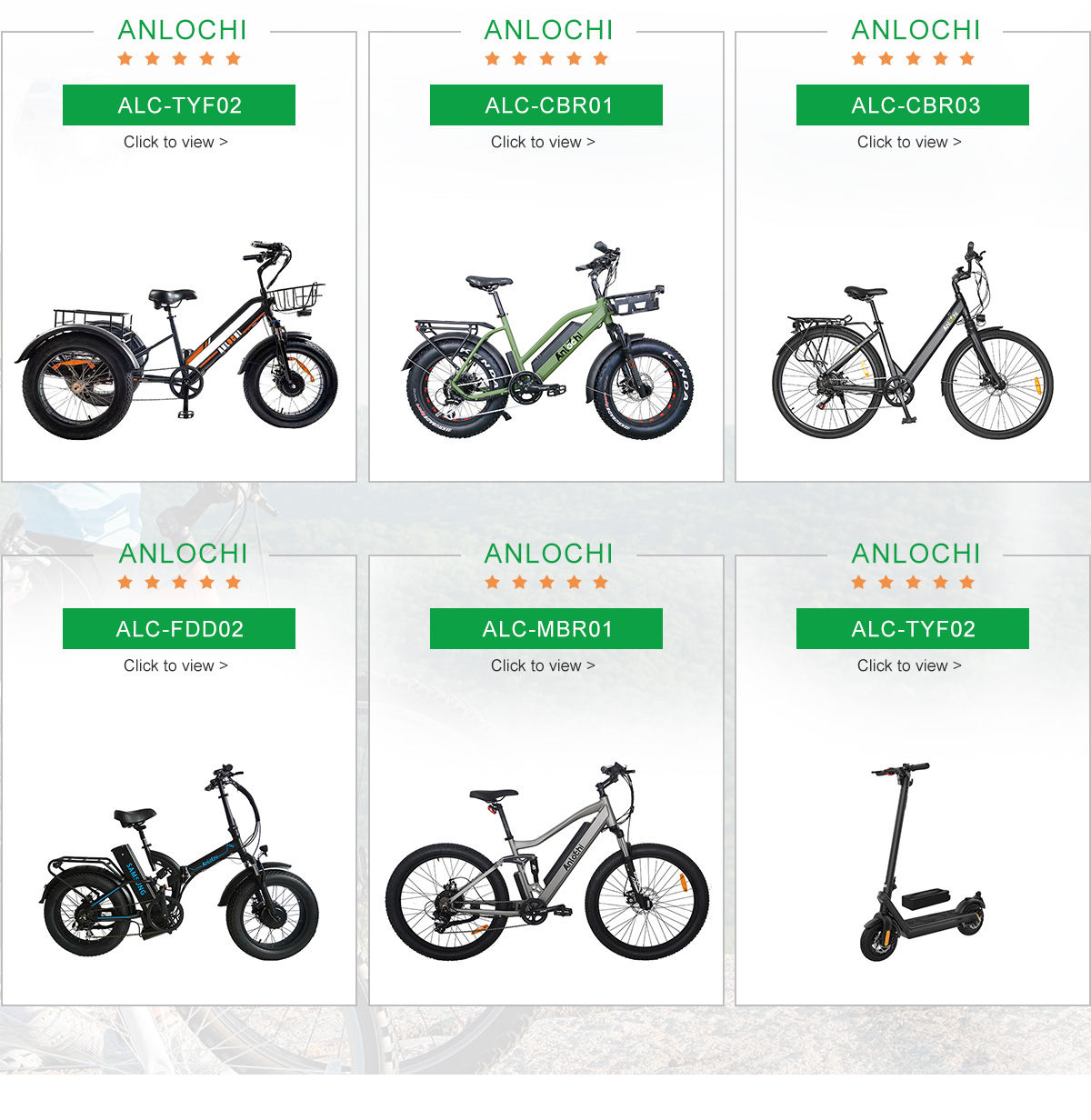Select the step-through city bike image

point(912,341)
